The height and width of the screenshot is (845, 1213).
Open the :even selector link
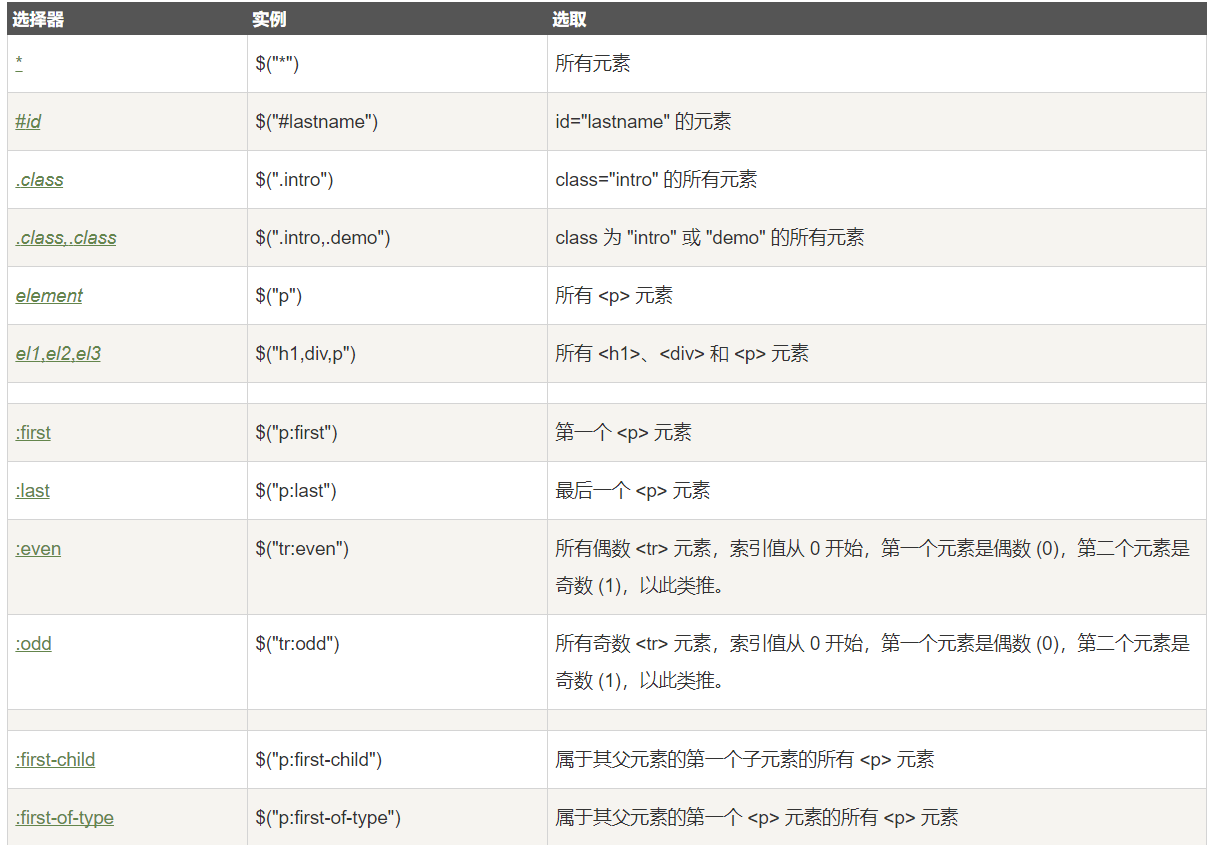tap(38, 549)
